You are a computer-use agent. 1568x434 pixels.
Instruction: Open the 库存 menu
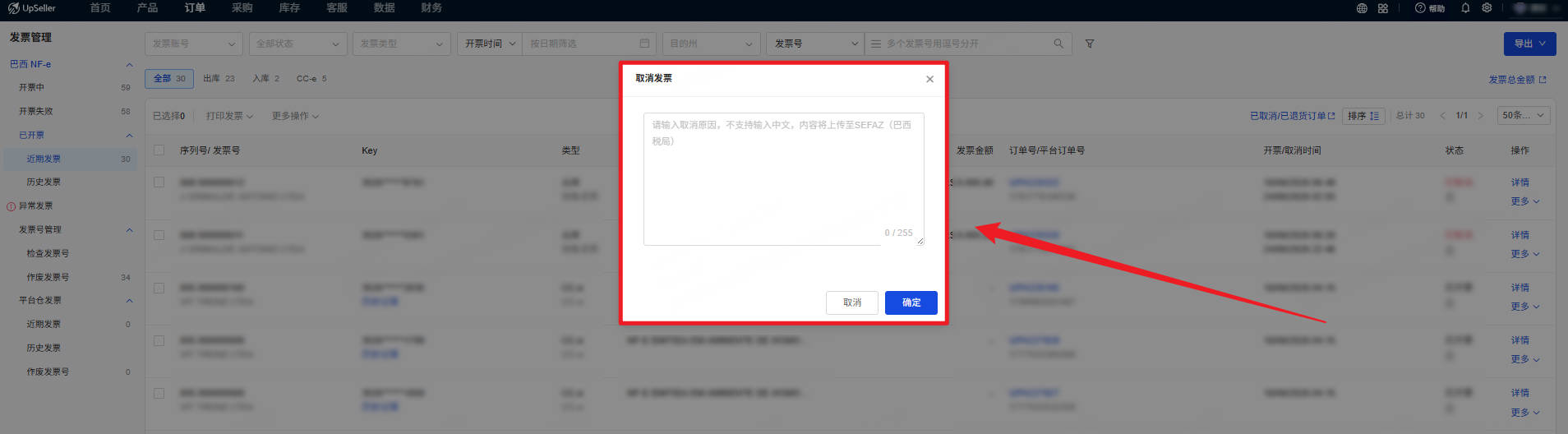[x=289, y=8]
